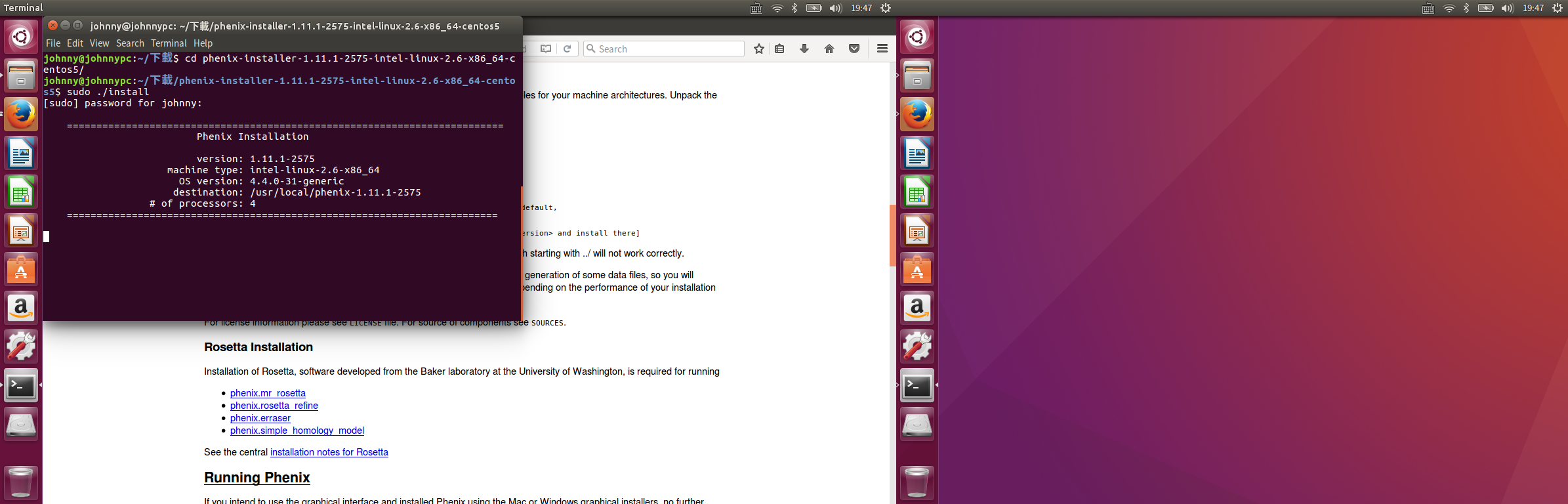Open the Firefox downloads arrow
Viewport: 1568px width, 504px height.
tap(804, 49)
